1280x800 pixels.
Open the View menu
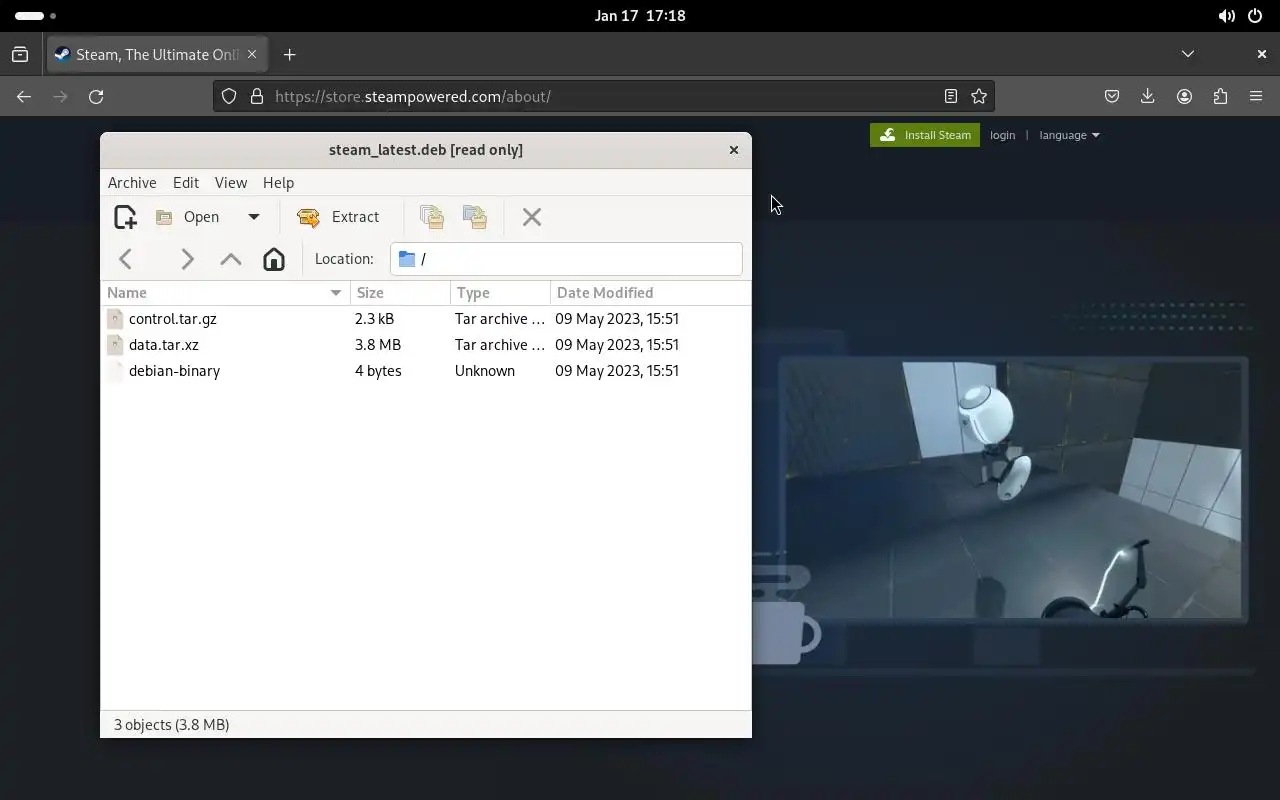point(231,183)
